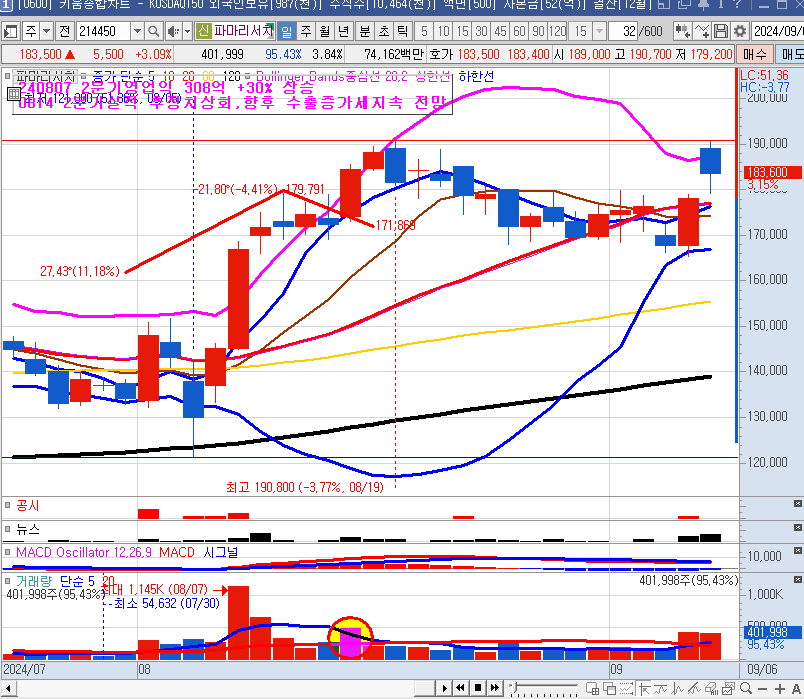The width and height of the screenshot is (804, 699).
Task: Toggle the 공시 panel header square
Action: point(8,505)
